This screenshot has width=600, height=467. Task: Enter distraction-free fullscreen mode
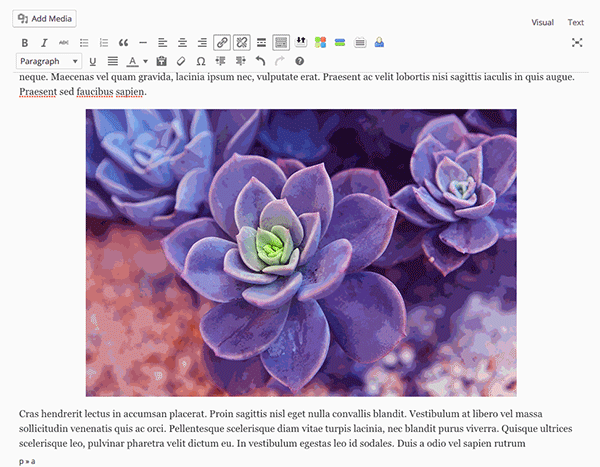(x=577, y=42)
